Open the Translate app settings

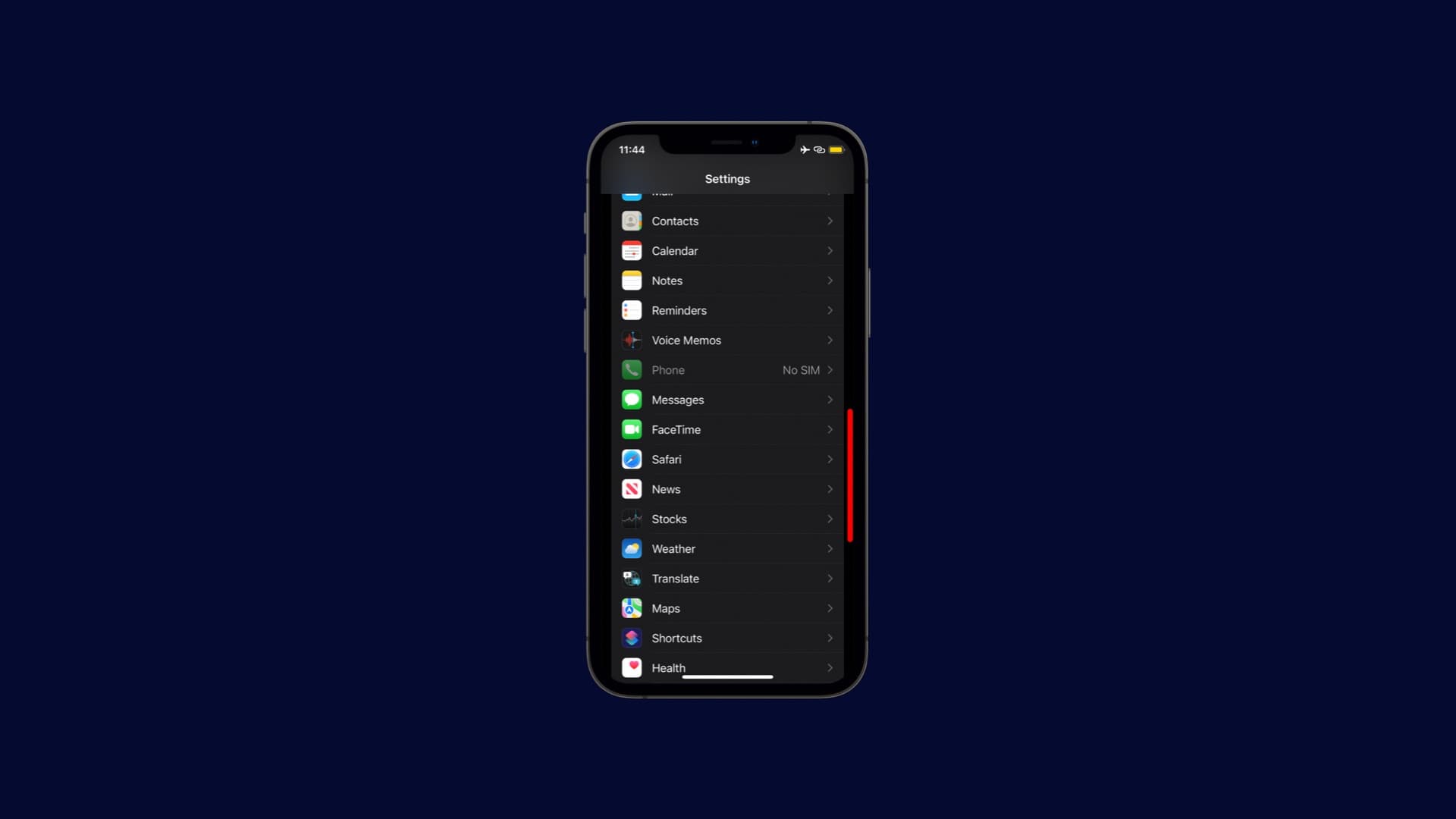click(x=727, y=578)
